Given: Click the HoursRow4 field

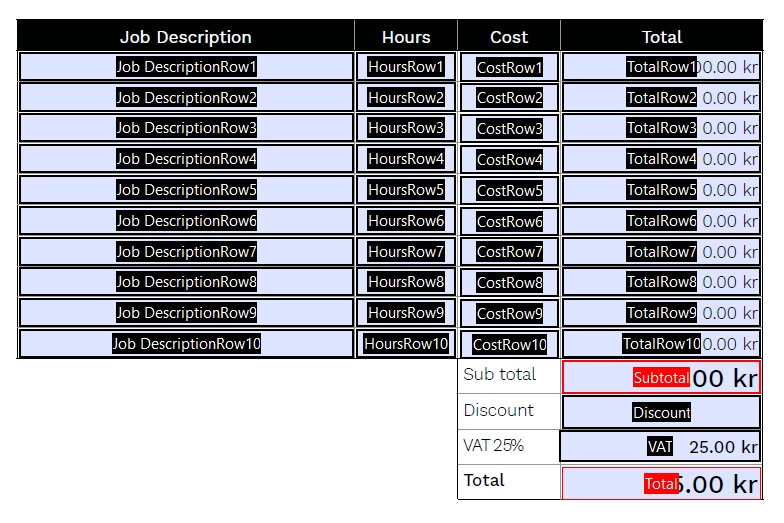Looking at the screenshot, I should click(x=406, y=159).
